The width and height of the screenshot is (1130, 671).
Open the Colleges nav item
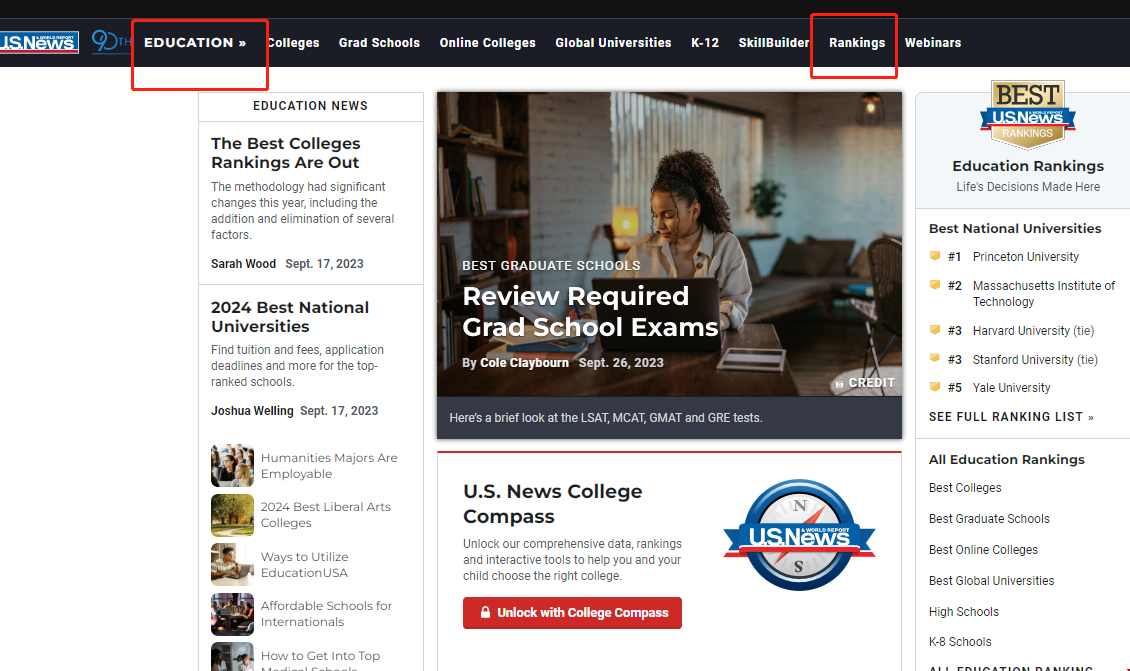pyautogui.click(x=293, y=43)
